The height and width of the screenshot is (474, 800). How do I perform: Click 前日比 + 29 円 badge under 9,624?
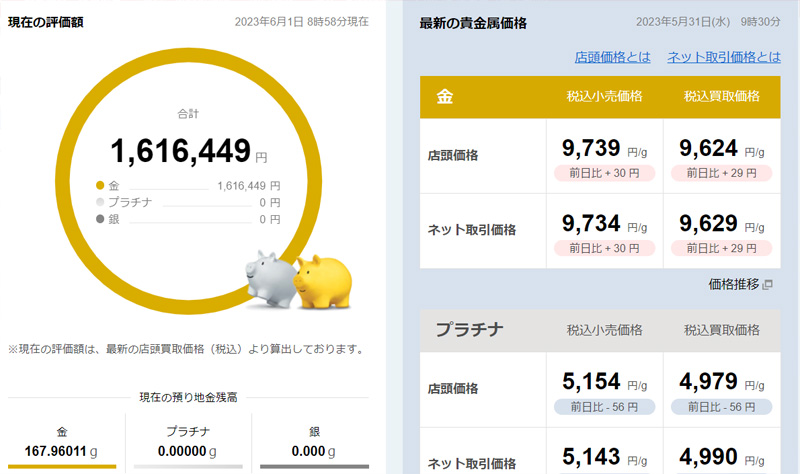pos(721,173)
